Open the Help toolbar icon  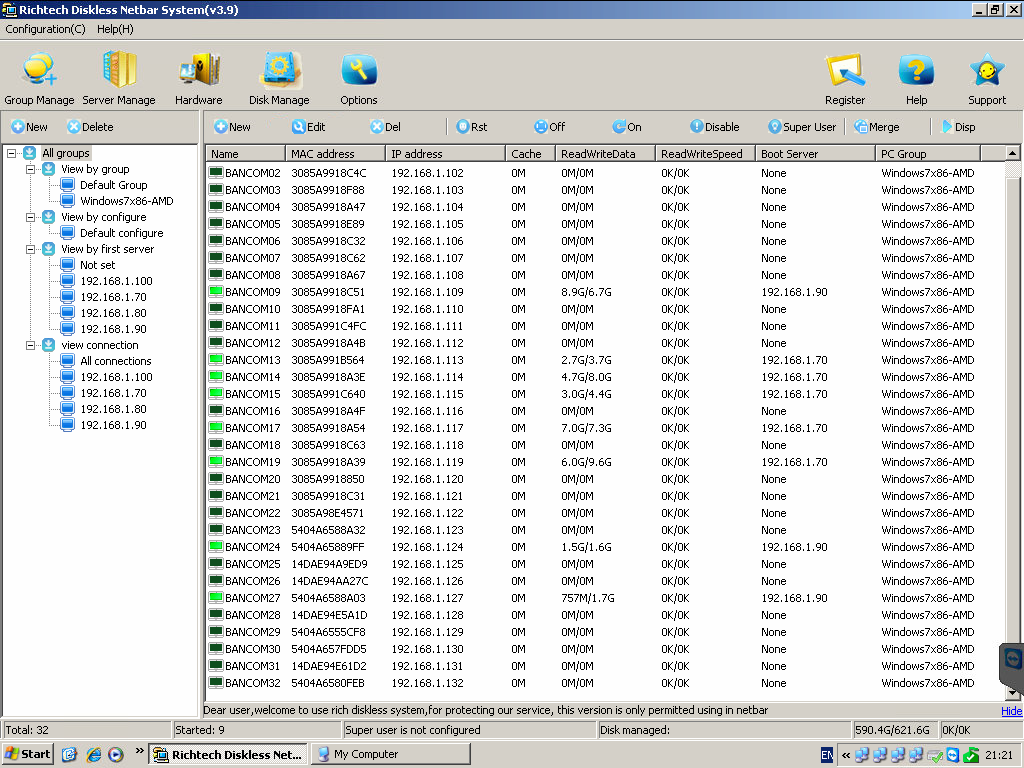point(916,79)
